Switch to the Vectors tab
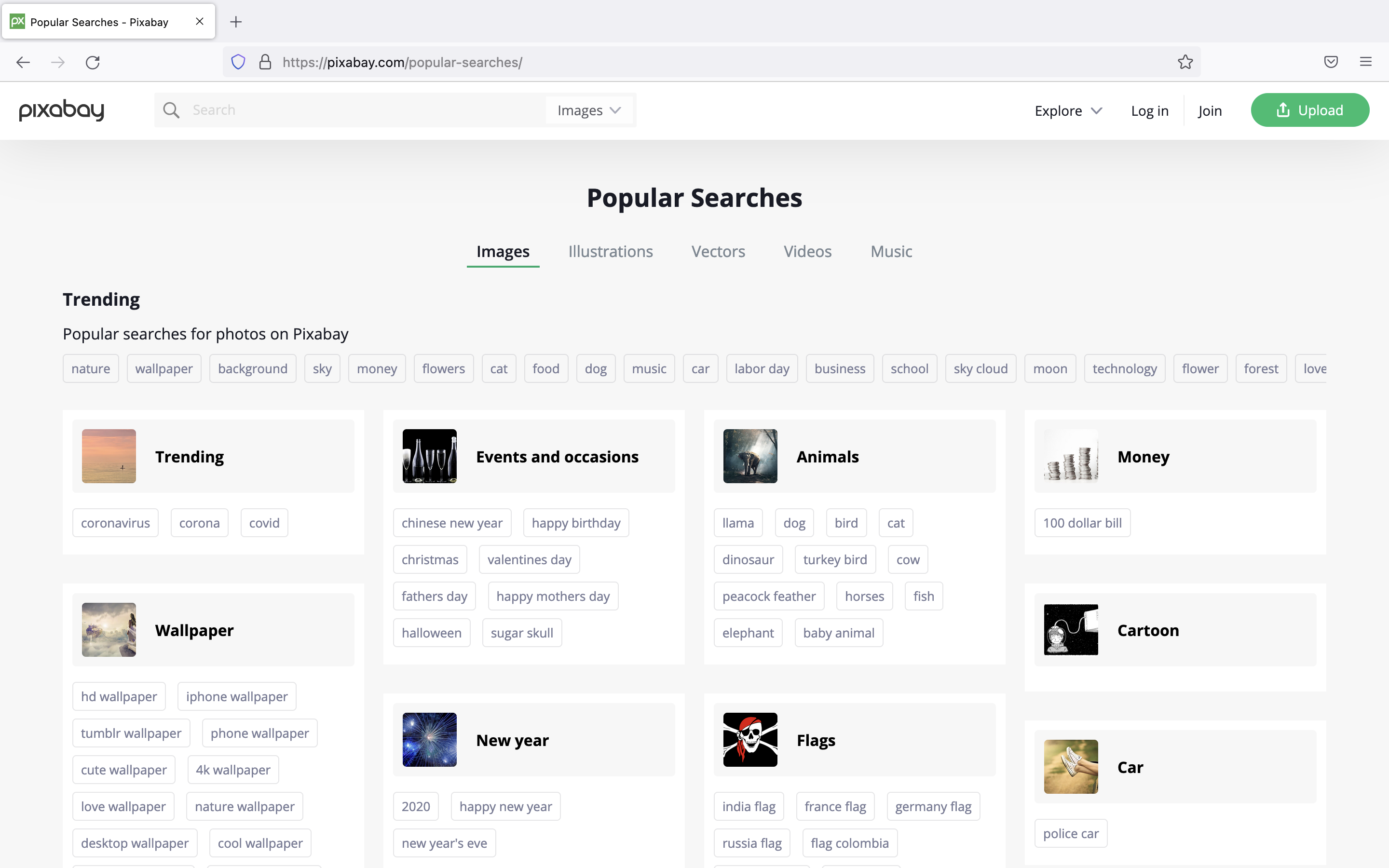Image resolution: width=1389 pixels, height=868 pixels. coord(718,251)
